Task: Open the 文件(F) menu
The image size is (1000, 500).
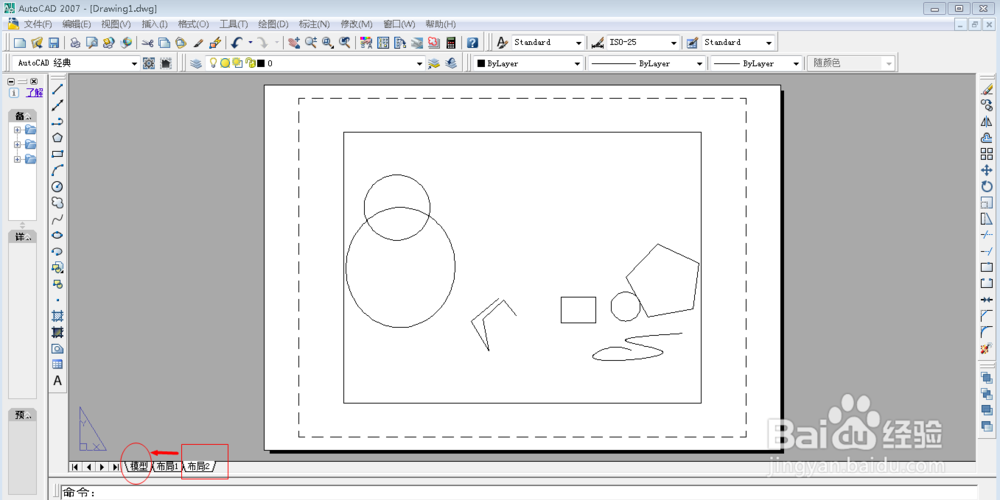Action: pos(38,24)
